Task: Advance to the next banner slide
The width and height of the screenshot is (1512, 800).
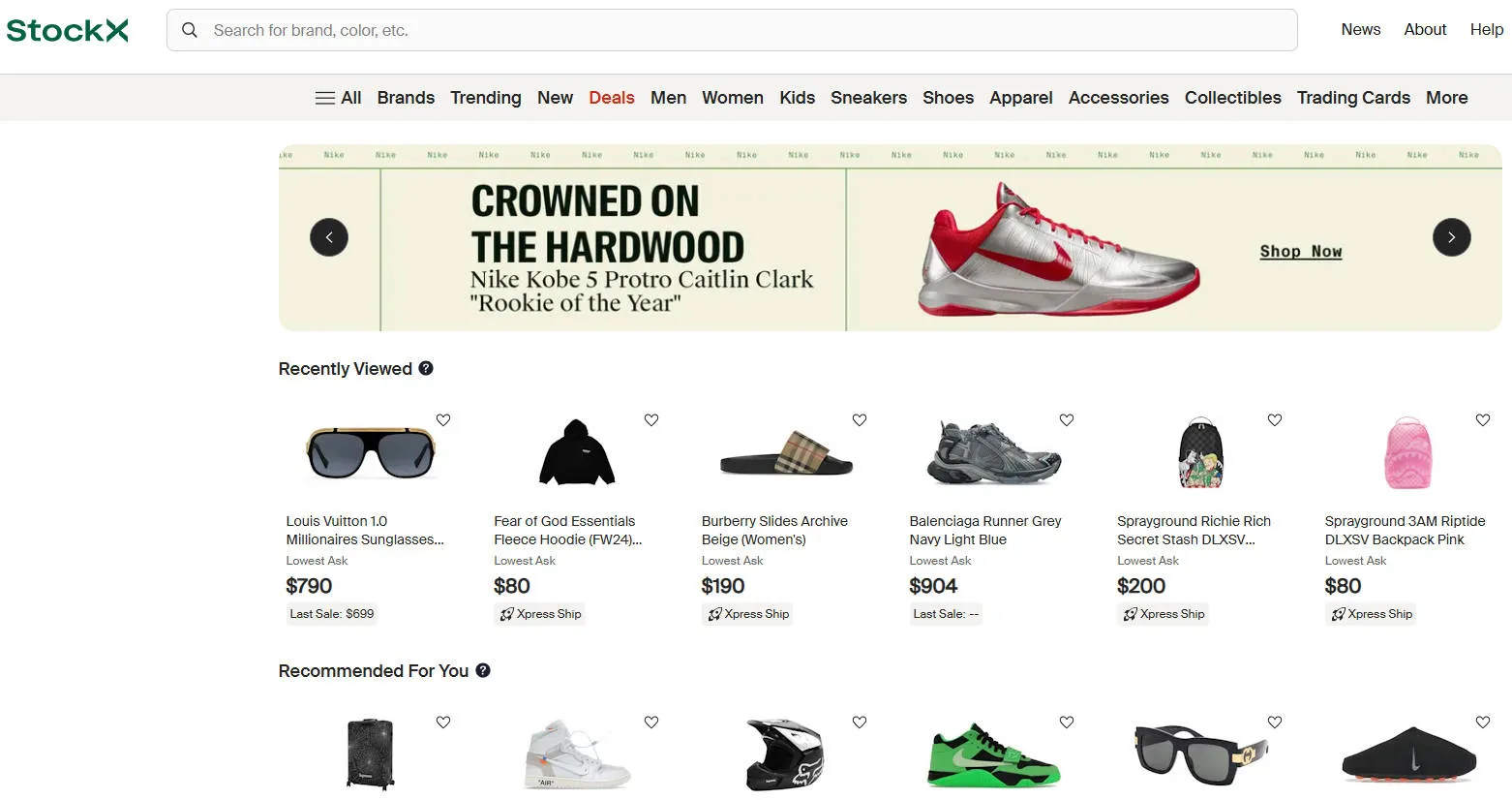Action: tap(1451, 237)
